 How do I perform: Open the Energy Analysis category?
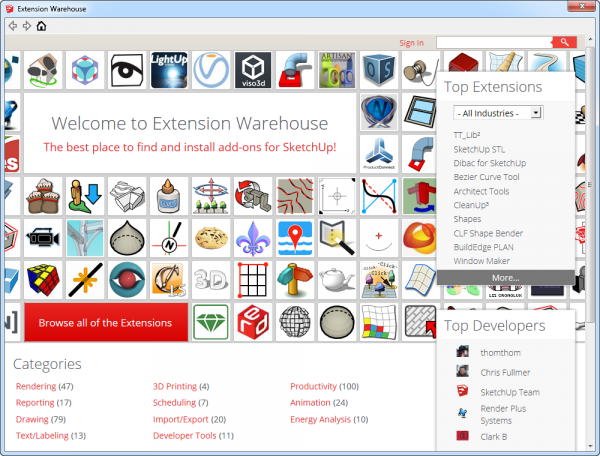pyautogui.click(x=320, y=419)
